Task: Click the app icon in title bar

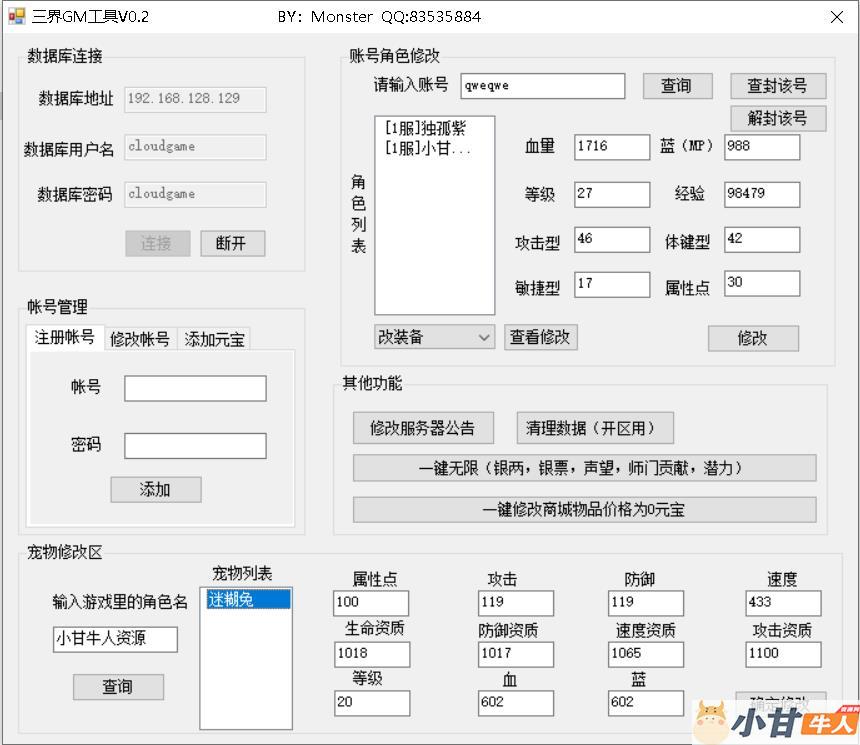Action: tap(16, 16)
